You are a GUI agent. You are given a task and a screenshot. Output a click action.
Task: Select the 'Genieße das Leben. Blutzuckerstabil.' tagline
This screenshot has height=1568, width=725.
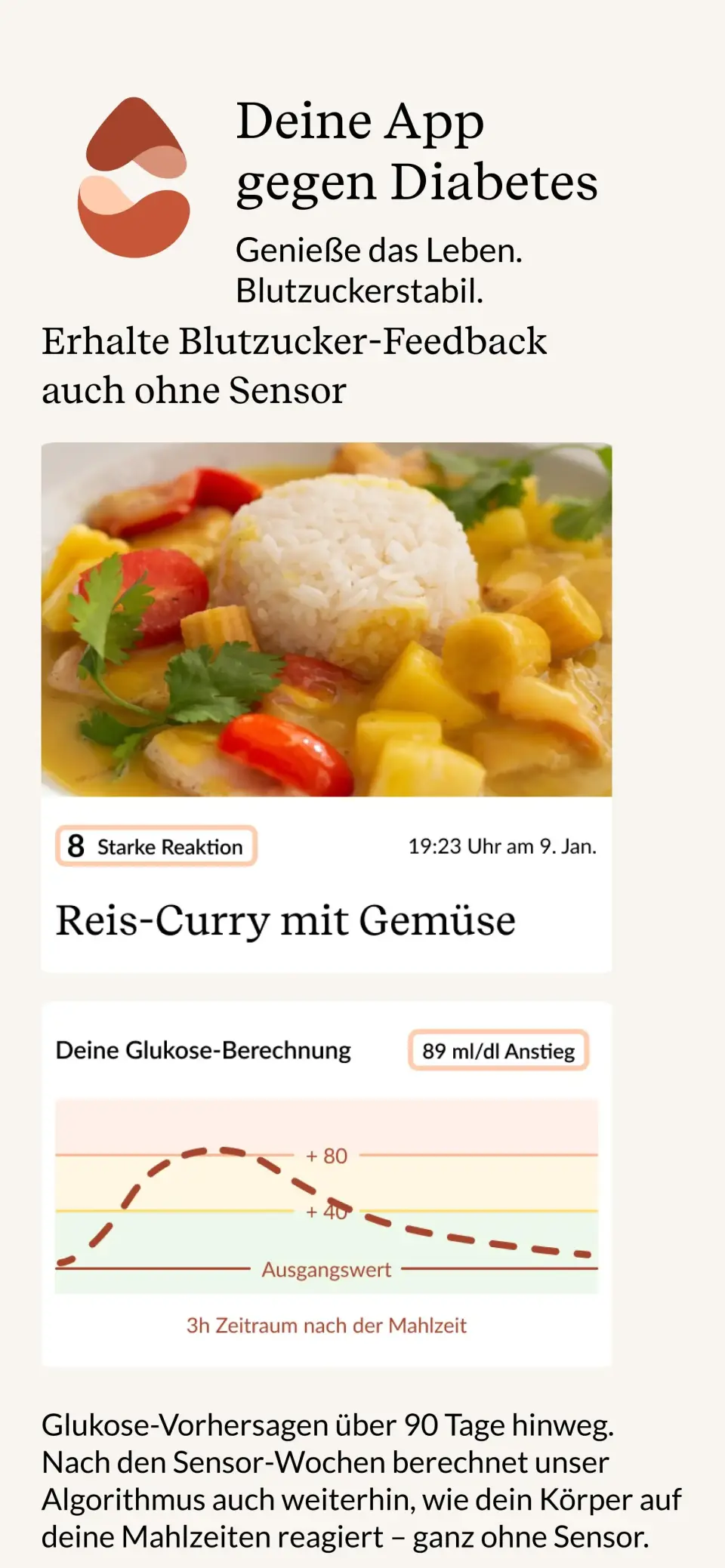click(378, 270)
